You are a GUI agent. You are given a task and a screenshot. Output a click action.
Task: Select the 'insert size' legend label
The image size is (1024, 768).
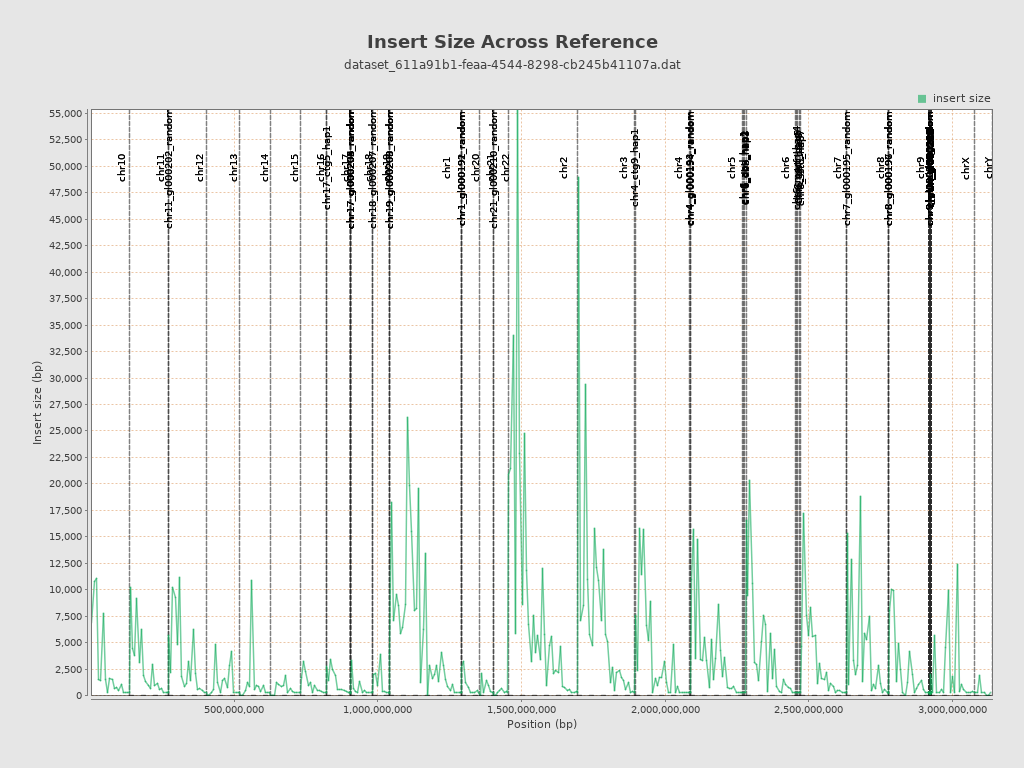pyautogui.click(x=961, y=99)
